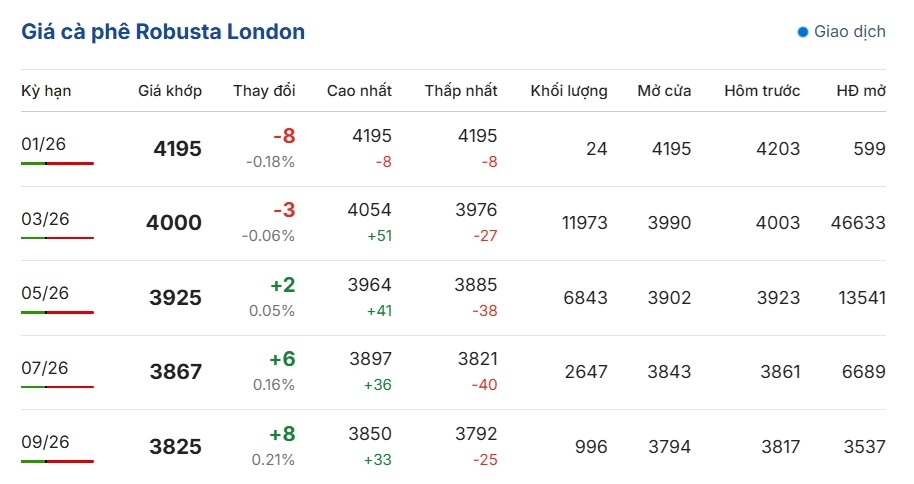Screen dimensions: 914x484
Task: Click the blue Giao dịch status dot
Action: point(802,32)
